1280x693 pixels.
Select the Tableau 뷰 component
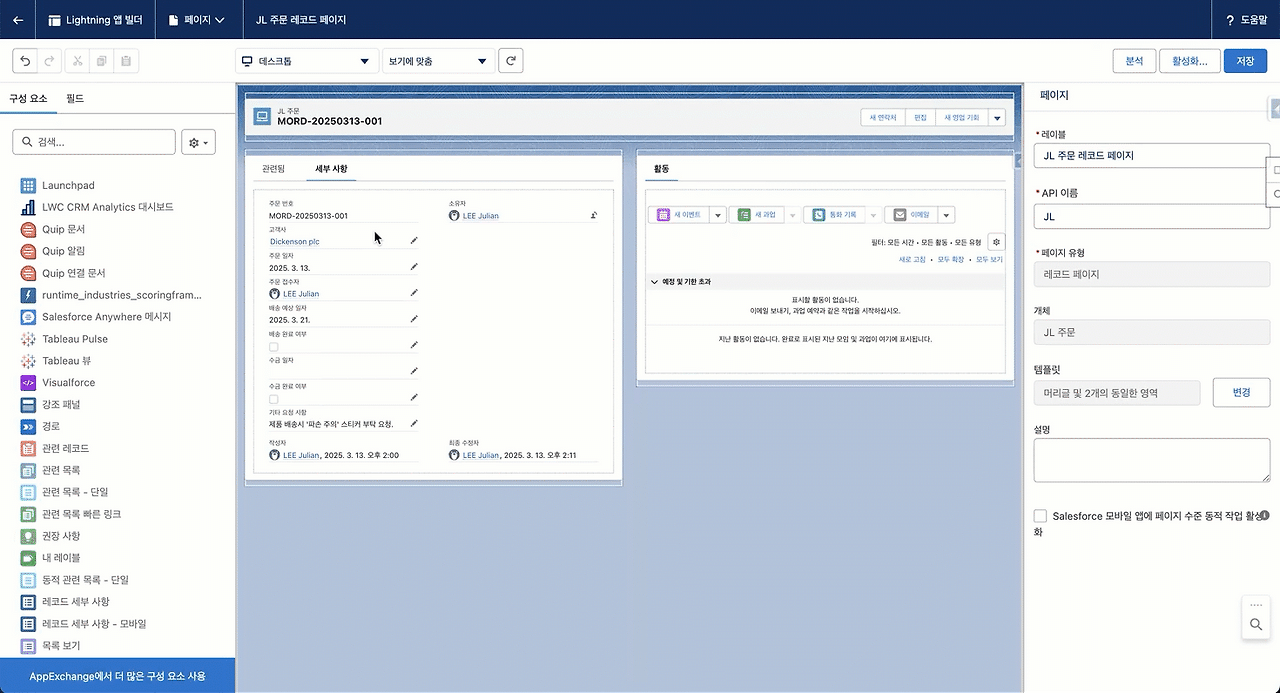click(56, 361)
